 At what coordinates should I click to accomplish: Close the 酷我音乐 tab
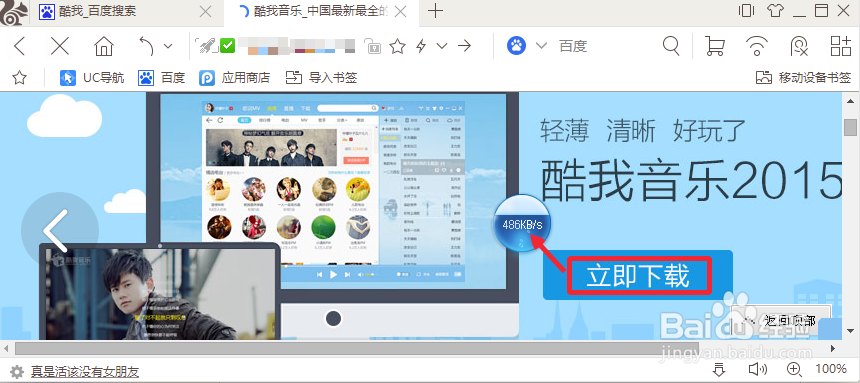click(401, 12)
